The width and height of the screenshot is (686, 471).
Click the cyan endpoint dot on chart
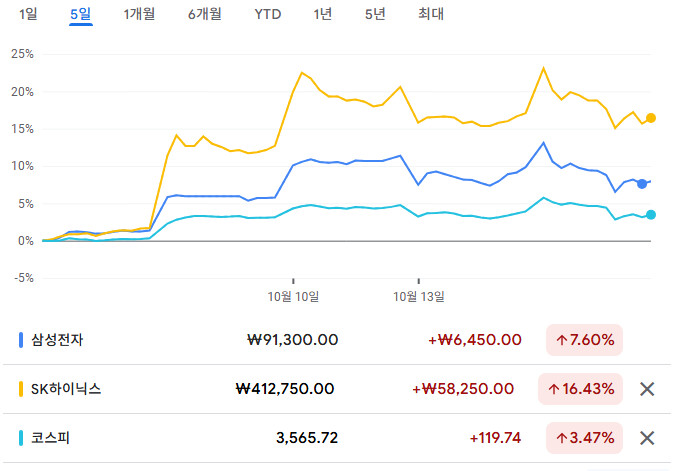click(x=651, y=215)
